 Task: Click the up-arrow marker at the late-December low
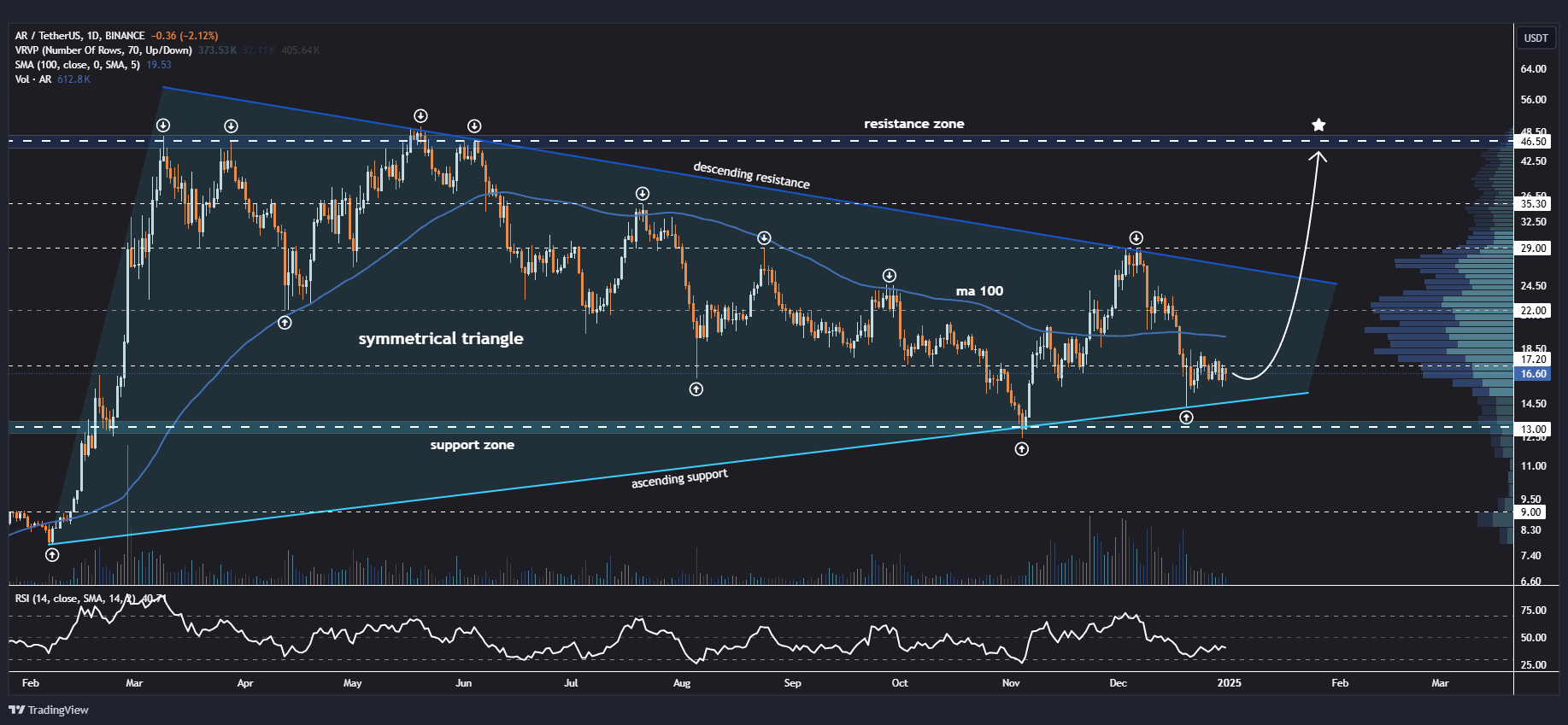1186,418
